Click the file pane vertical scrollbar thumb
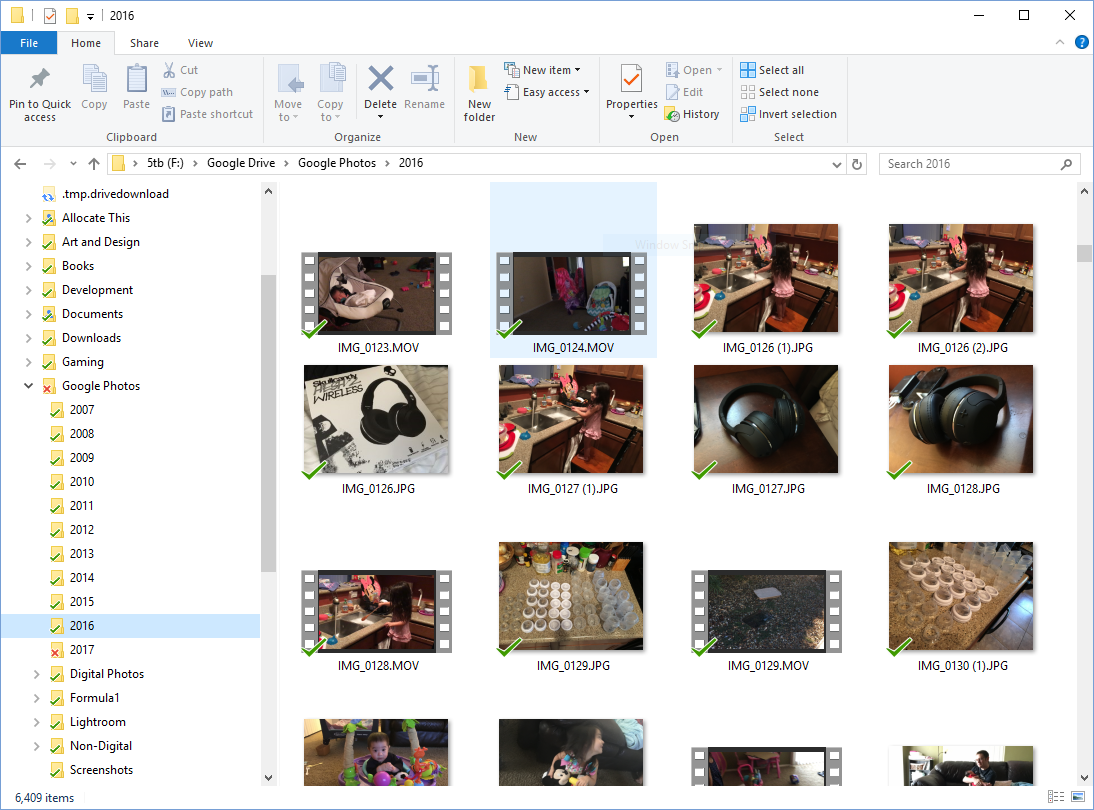 (1084, 253)
